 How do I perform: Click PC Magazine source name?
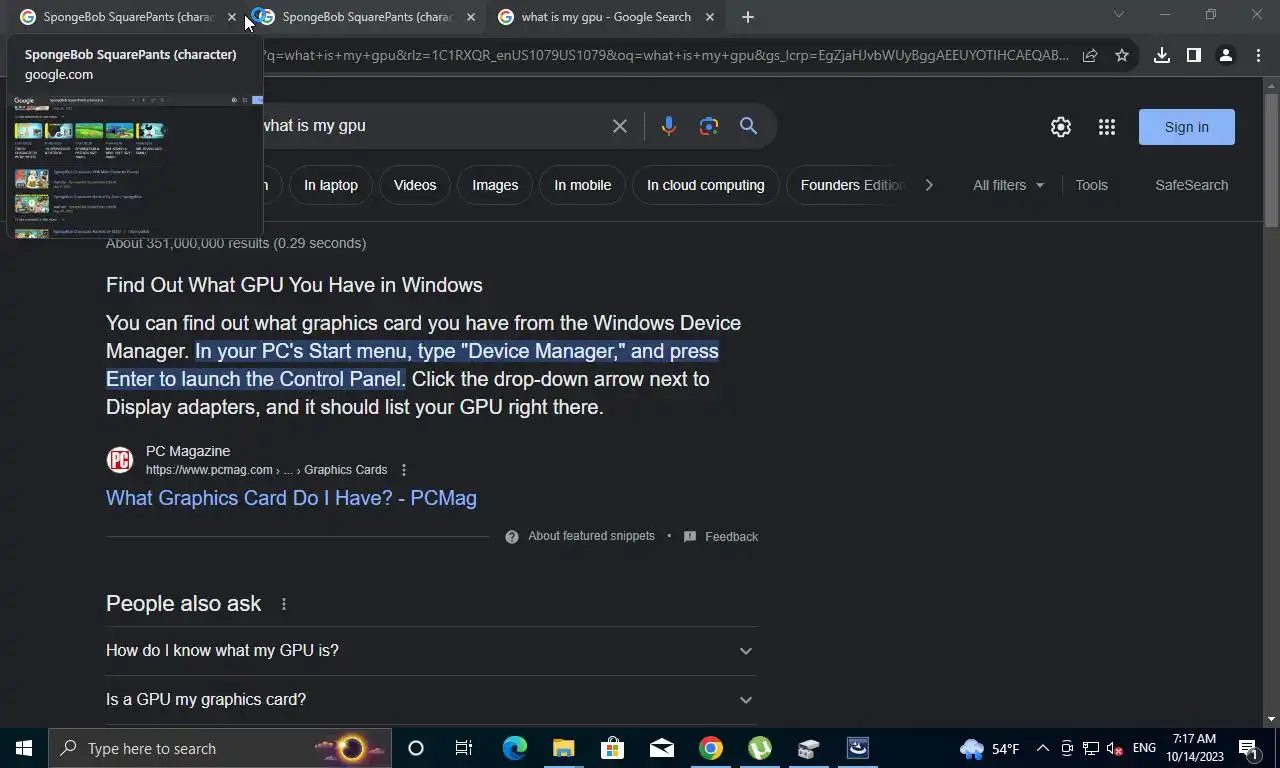(x=188, y=451)
